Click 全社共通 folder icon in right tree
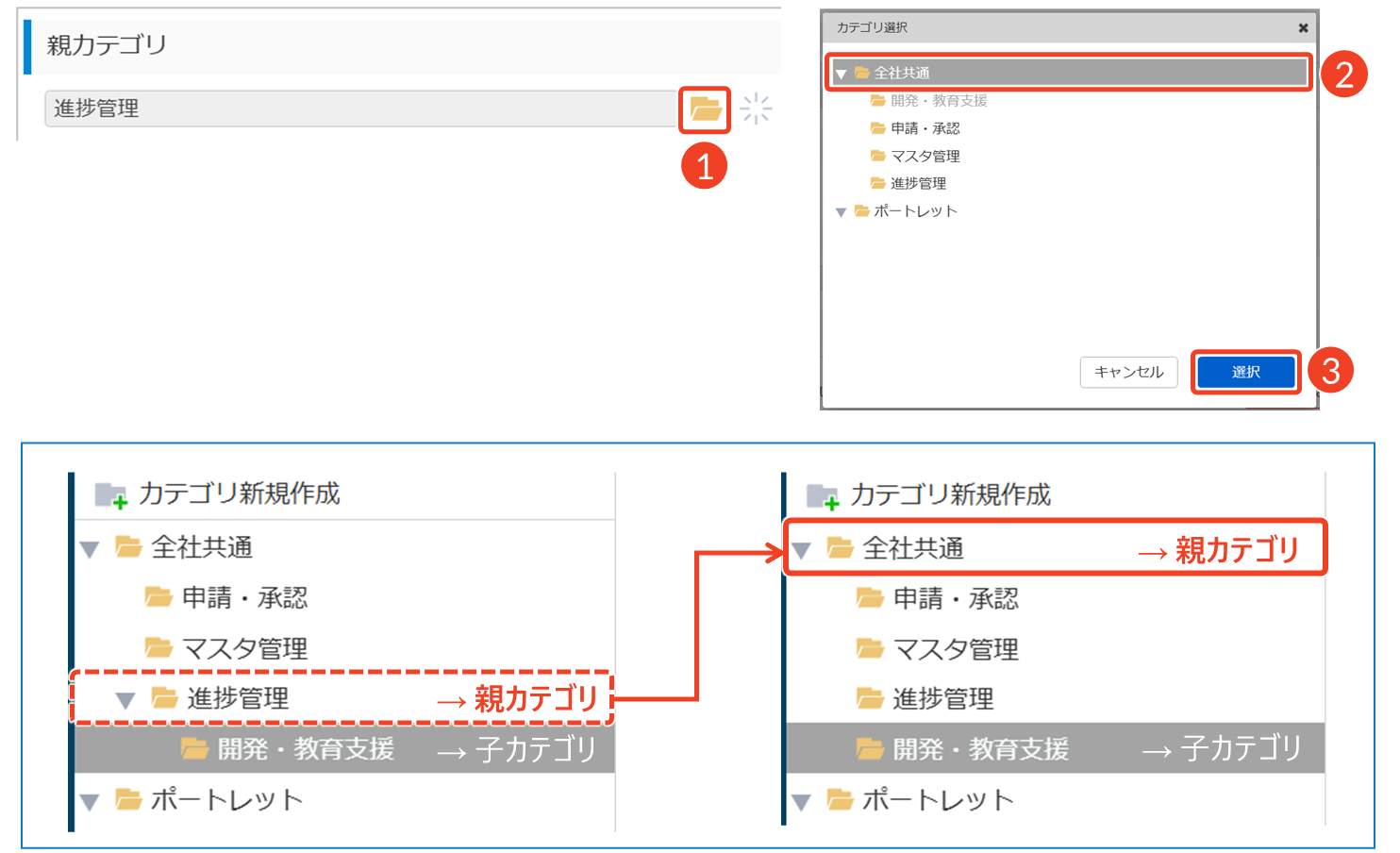Viewport: 1400px width, 853px height. 840,548
